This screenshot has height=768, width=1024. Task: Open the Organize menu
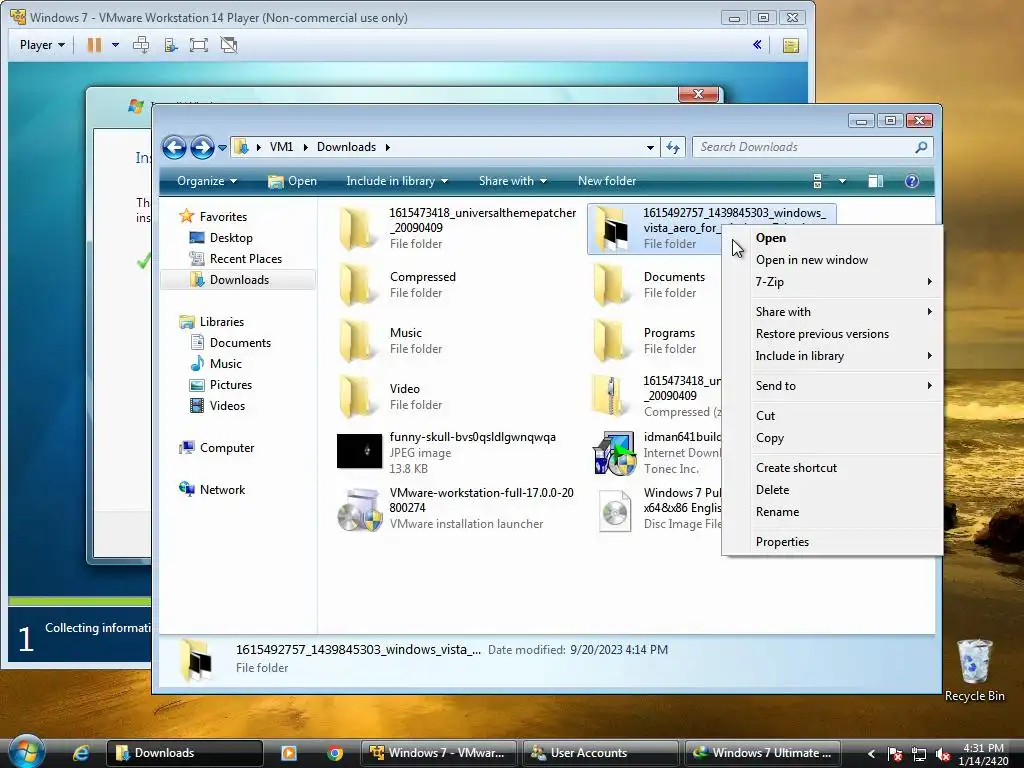pos(207,181)
